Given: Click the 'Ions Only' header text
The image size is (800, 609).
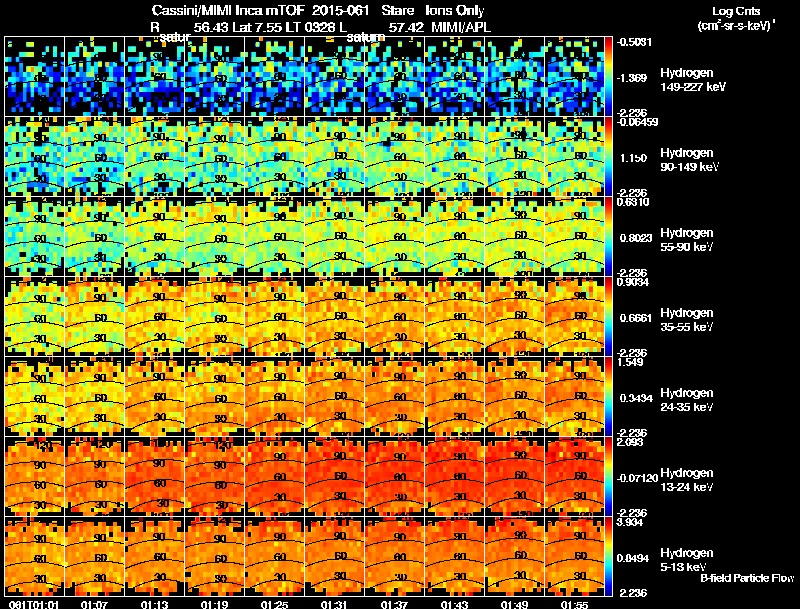Looking at the screenshot, I should (455, 10).
